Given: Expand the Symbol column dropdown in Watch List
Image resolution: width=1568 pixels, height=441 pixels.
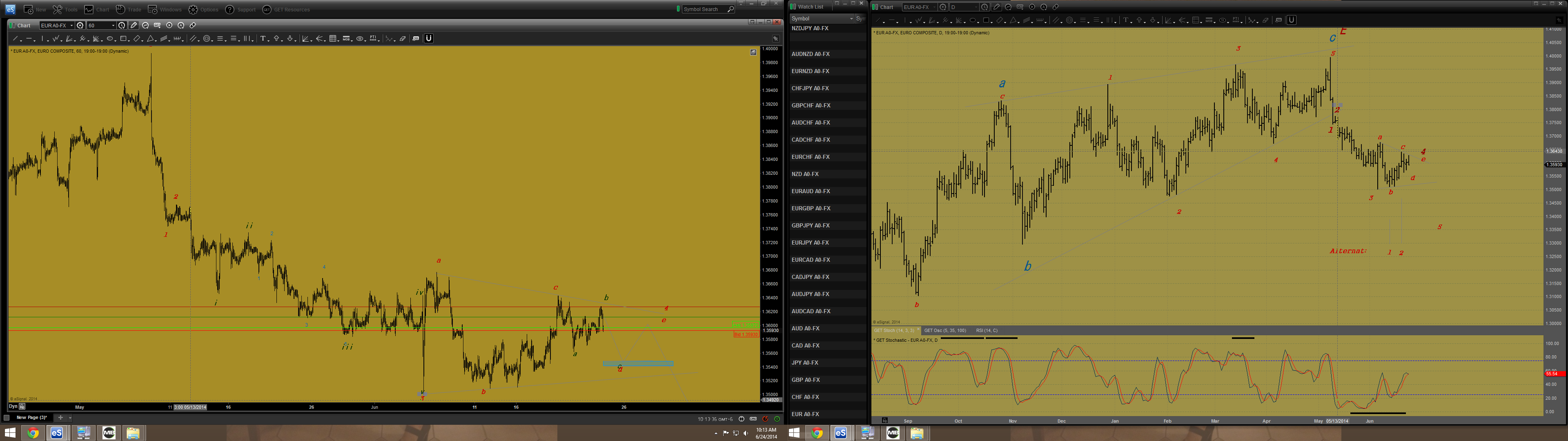Looking at the screenshot, I should click(x=851, y=19).
